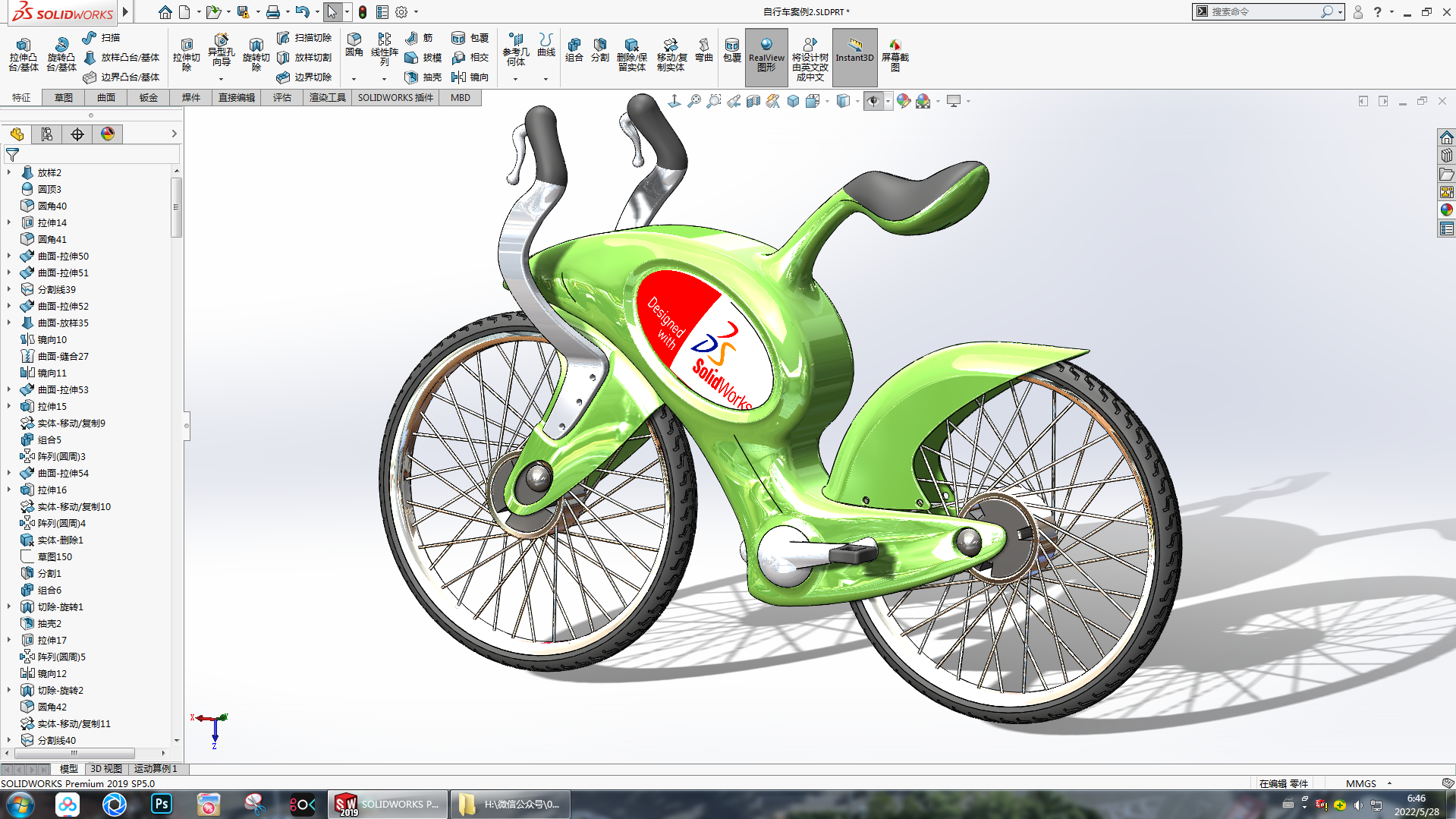Open the DisplayManager tab icon
The width and height of the screenshot is (1456, 819).
coord(108,134)
